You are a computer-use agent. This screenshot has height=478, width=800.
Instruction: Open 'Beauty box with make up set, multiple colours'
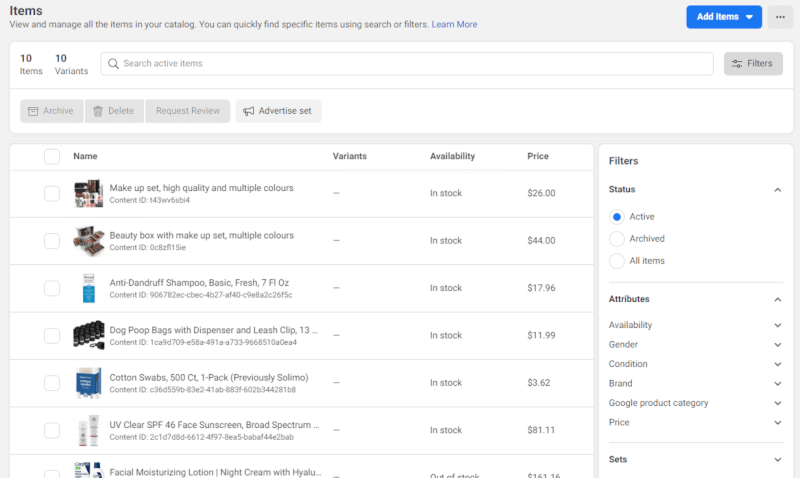tap(202, 236)
